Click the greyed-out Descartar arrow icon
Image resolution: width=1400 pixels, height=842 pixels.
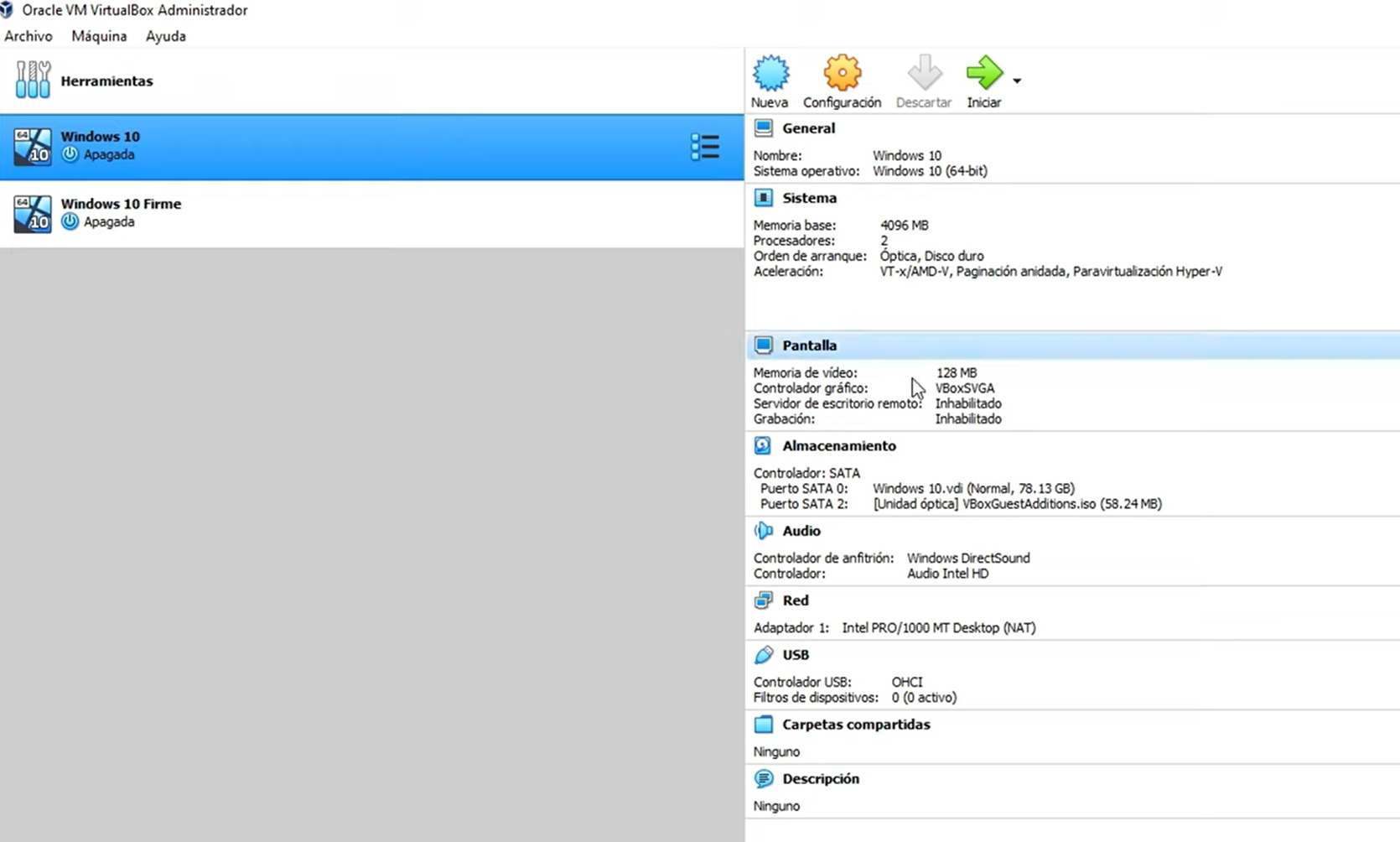(x=924, y=74)
